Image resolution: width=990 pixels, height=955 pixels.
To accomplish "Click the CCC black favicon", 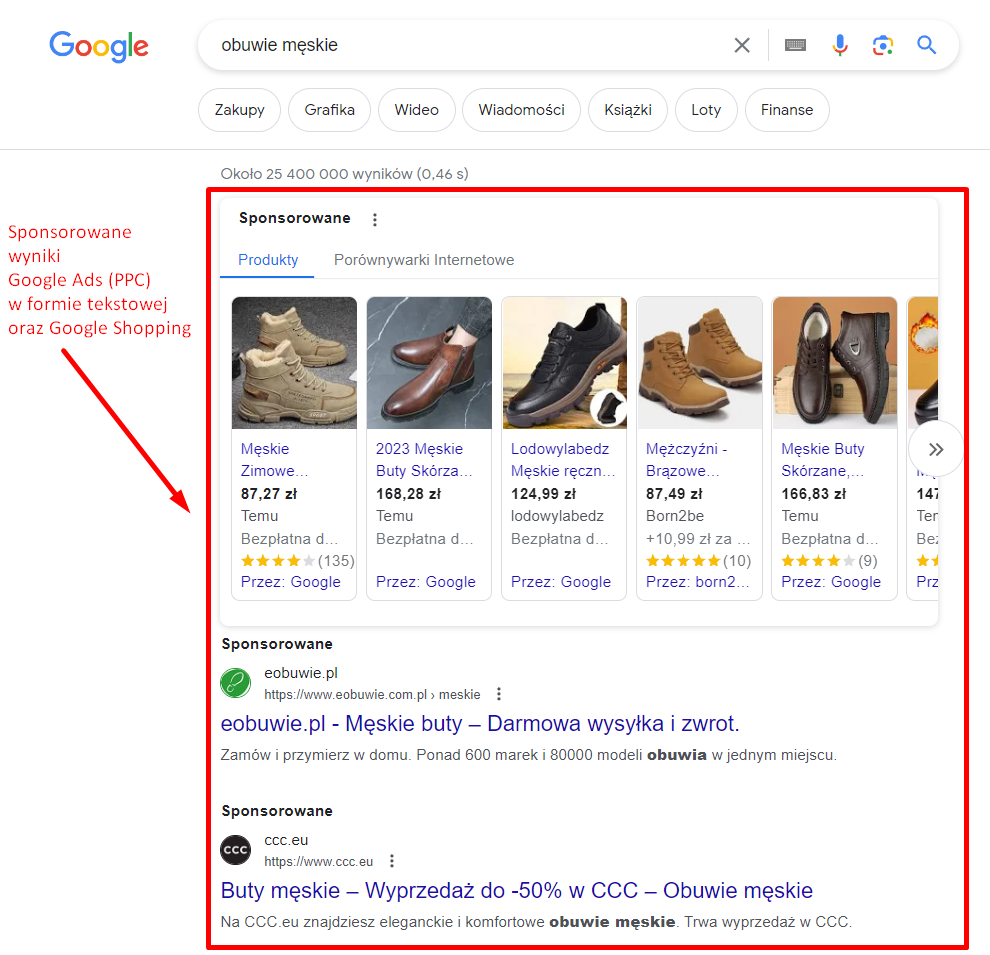I will click(236, 850).
